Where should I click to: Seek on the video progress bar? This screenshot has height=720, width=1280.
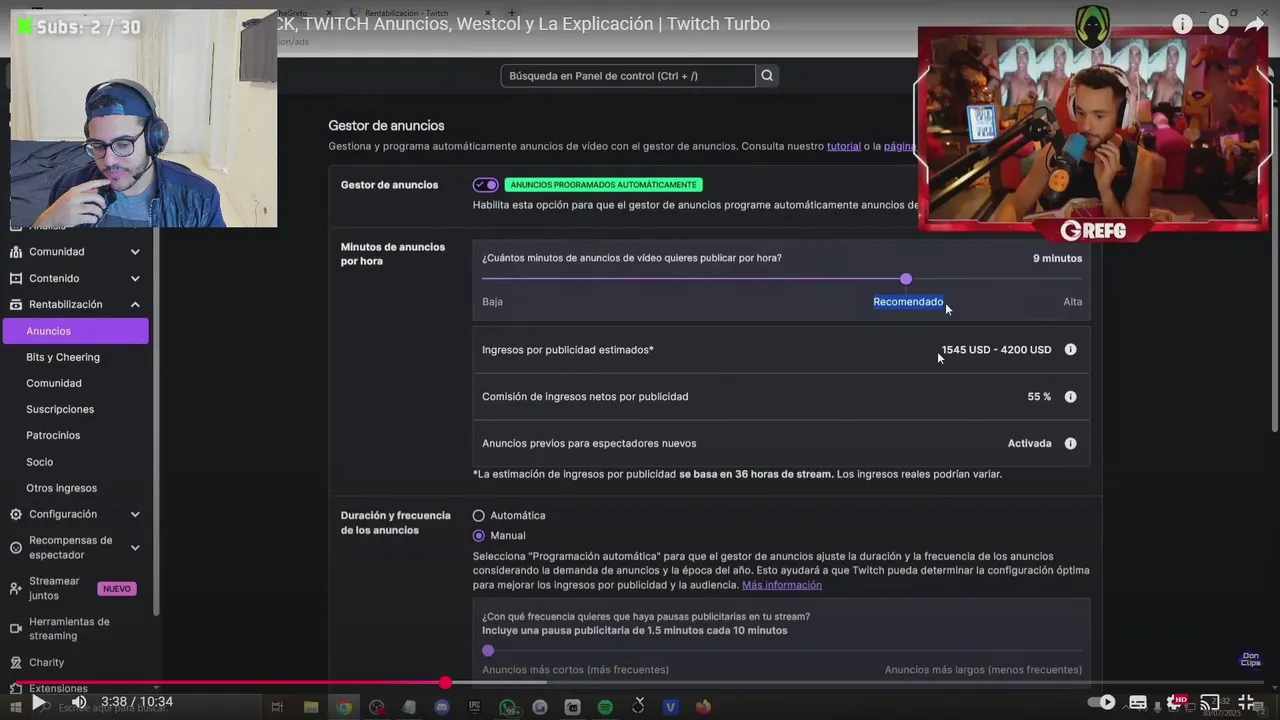tap(640, 683)
